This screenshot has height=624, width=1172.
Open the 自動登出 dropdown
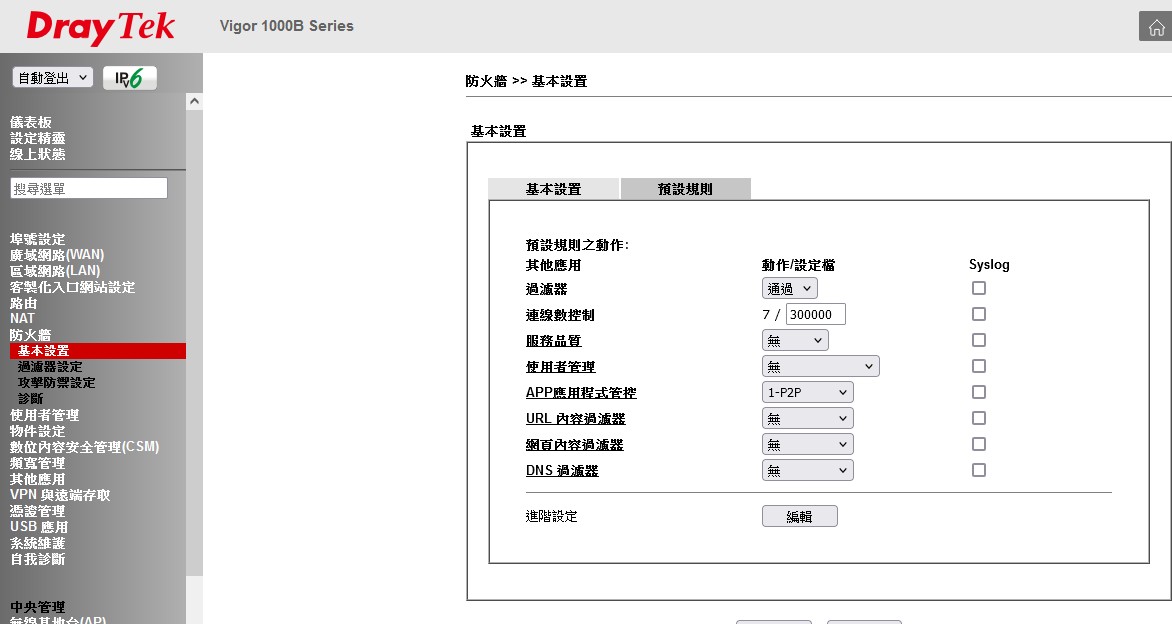click(x=53, y=78)
